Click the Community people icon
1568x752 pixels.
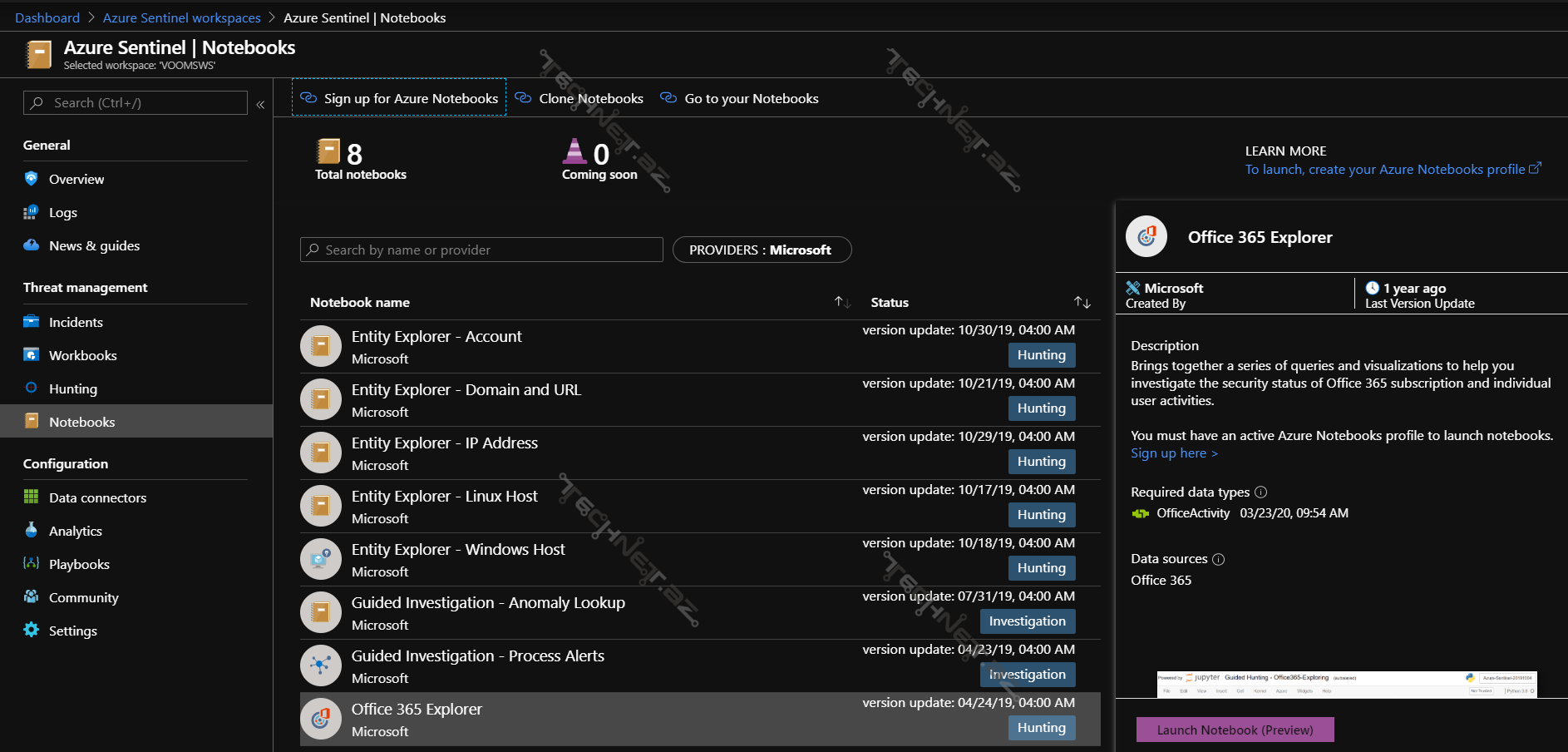point(32,597)
